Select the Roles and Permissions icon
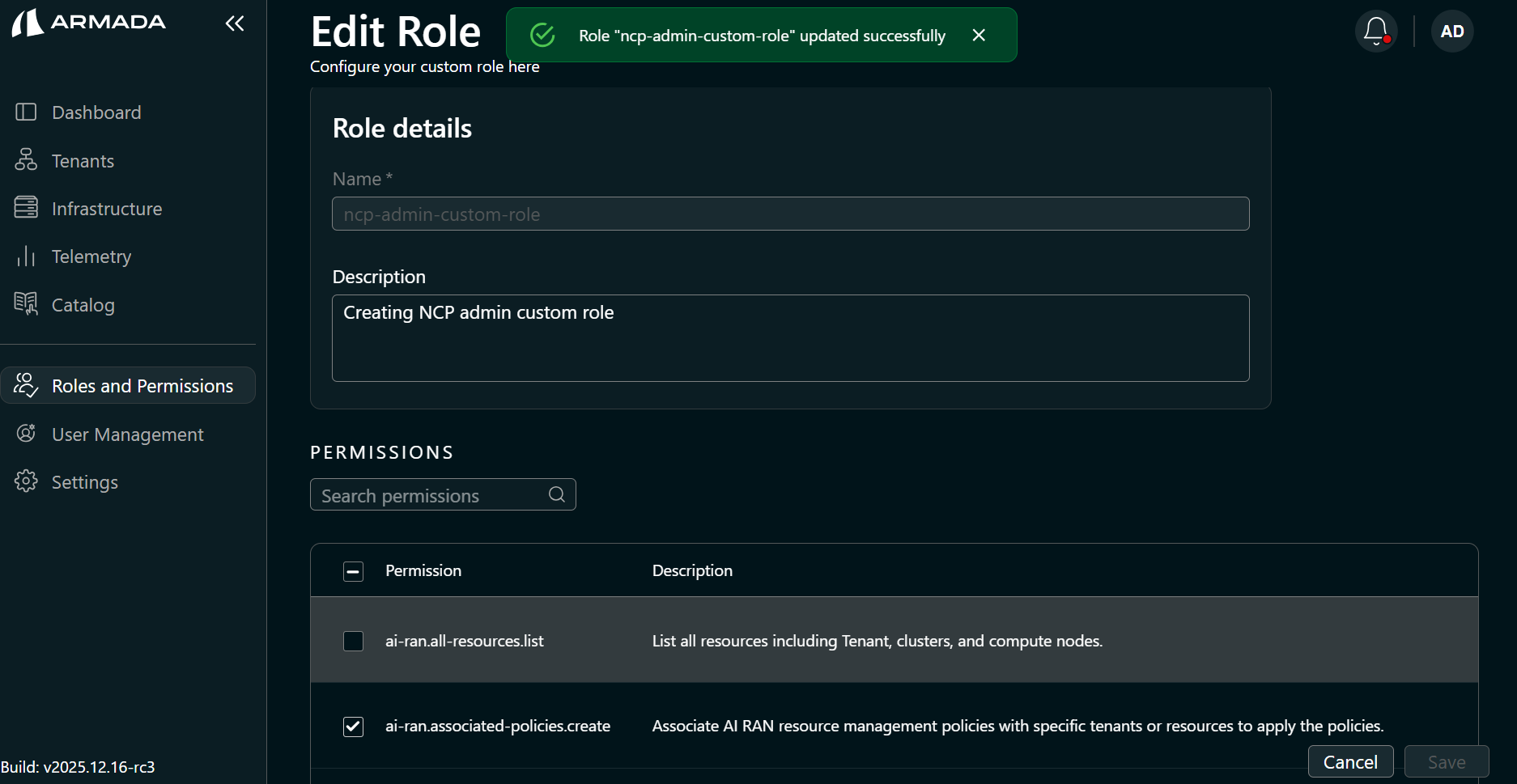Viewport: 1517px width, 784px height. [25, 385]
